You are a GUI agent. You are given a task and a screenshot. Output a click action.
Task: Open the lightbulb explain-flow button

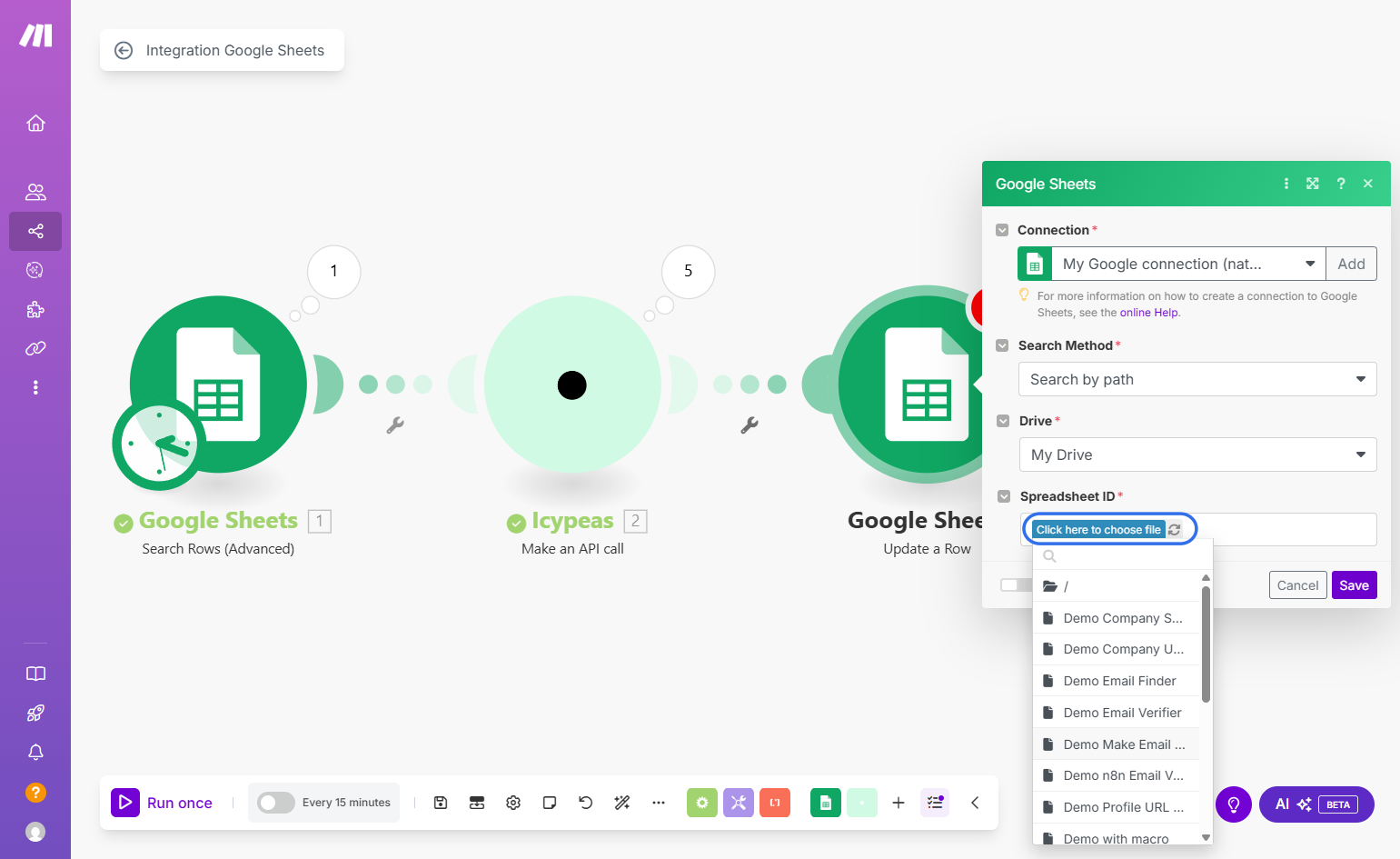coord(1234,804)
